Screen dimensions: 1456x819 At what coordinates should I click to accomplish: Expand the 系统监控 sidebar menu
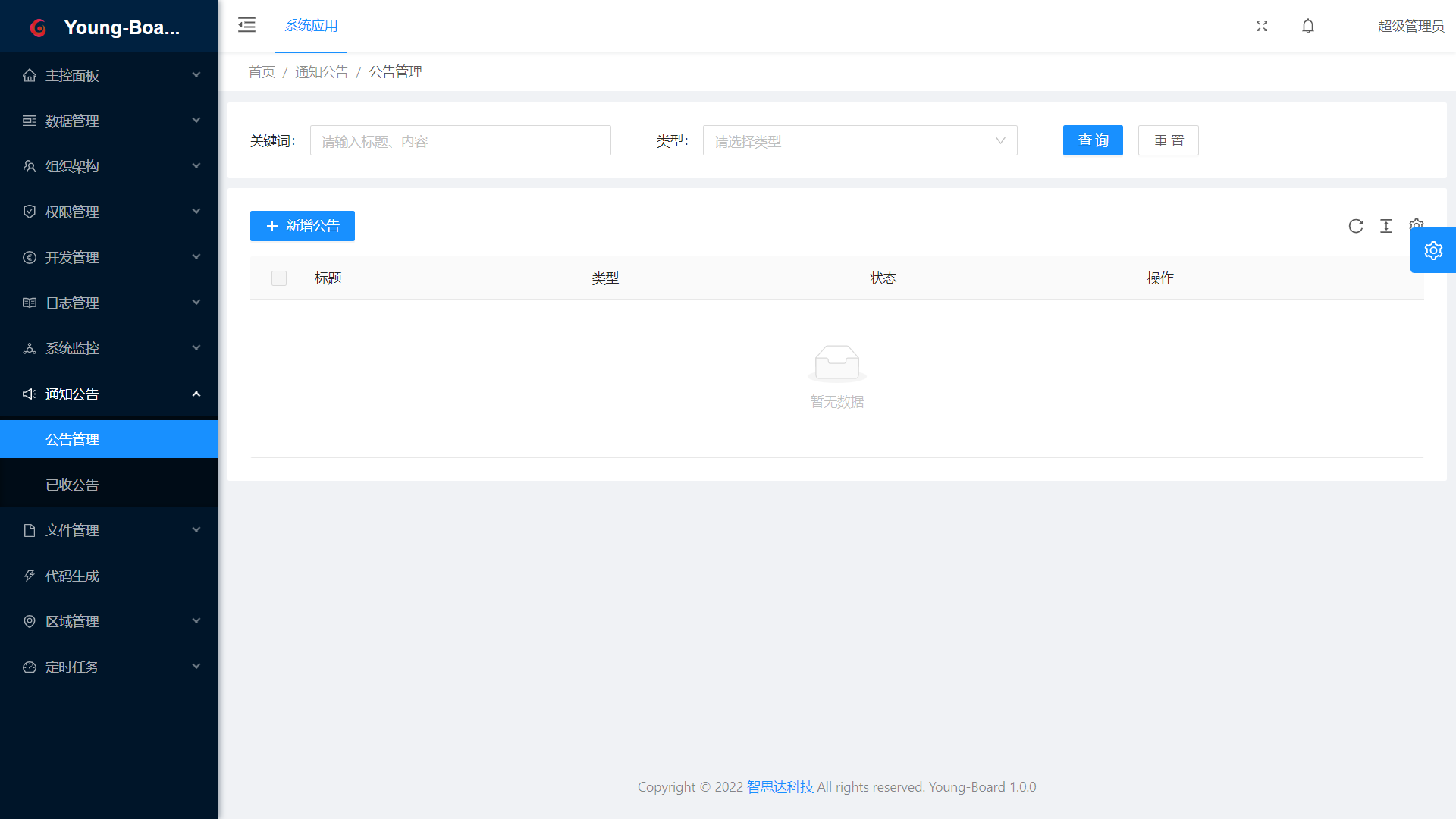109,348
